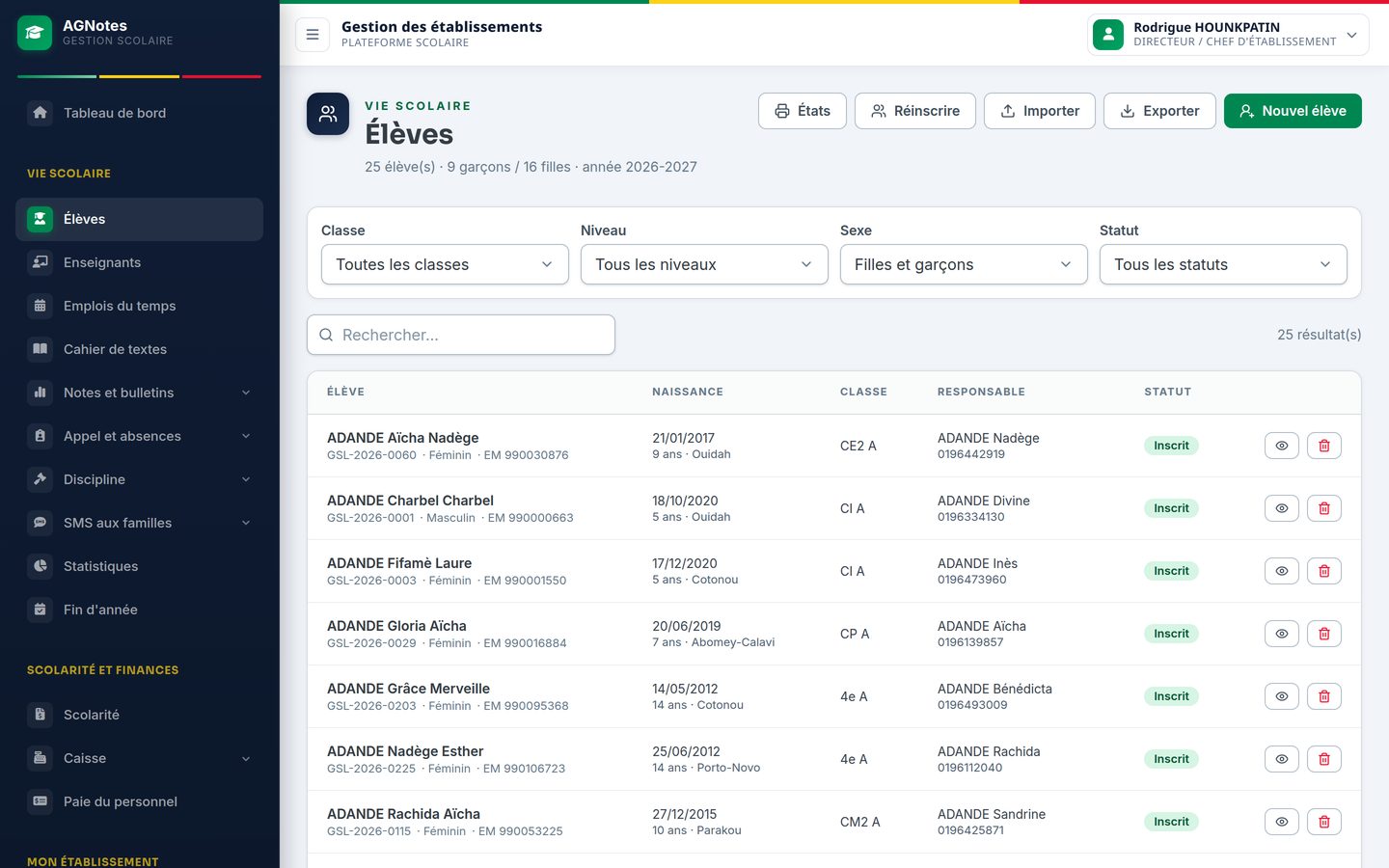Delete student ADANDE Aïcha Nadège with trash icon
This screenshot has width=1389, height=868.
click(x=1324, y=446)
